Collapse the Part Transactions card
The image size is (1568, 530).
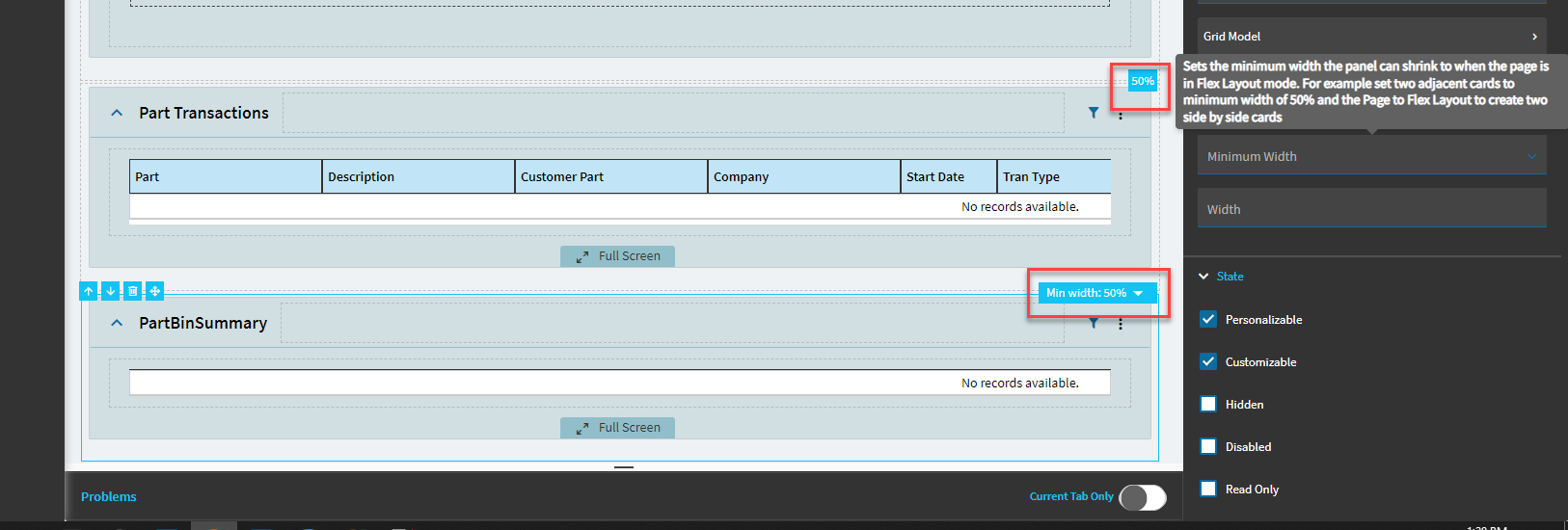[117, 113]
